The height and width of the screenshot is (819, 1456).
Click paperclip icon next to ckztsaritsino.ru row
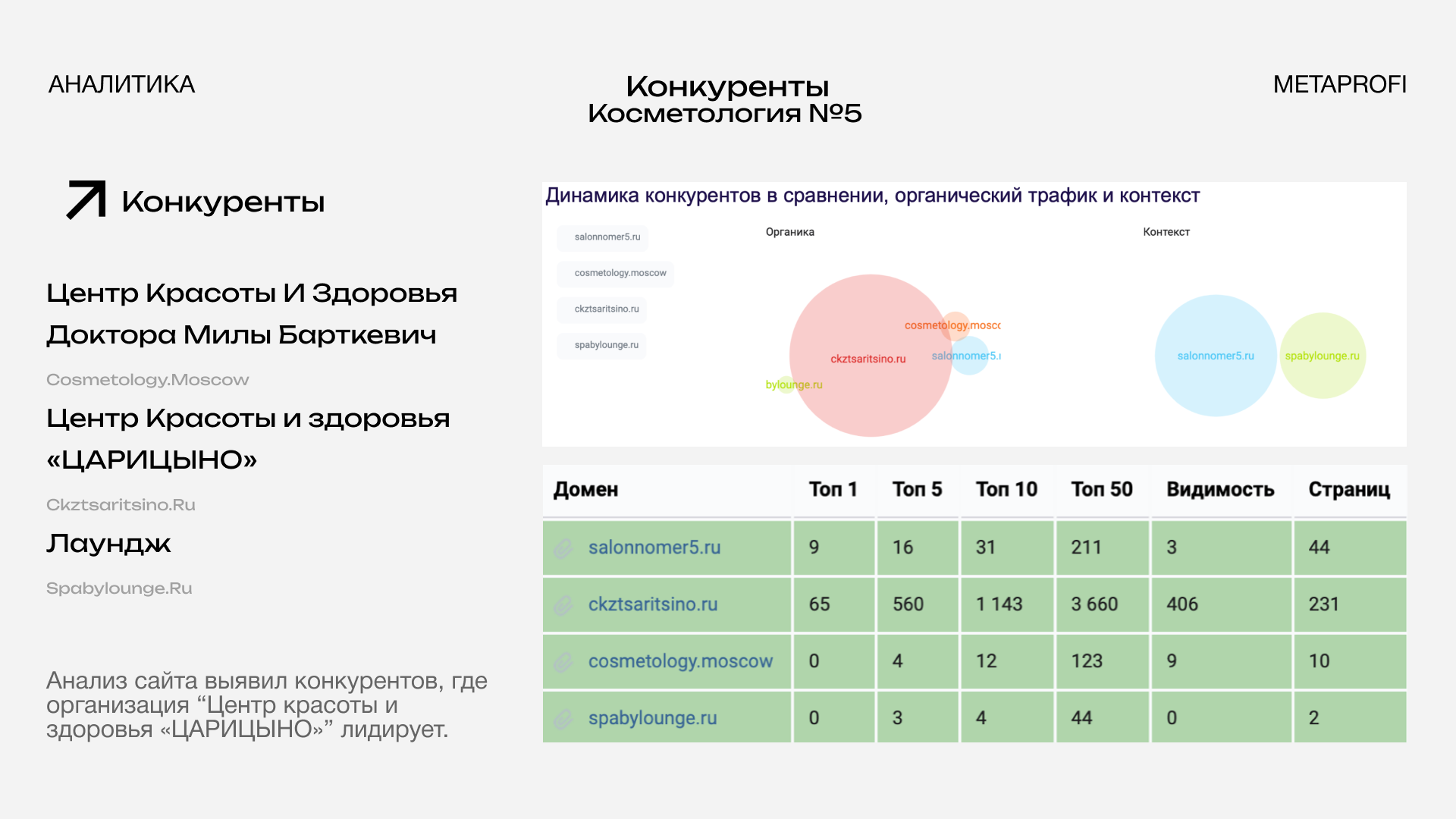(x=563, y=604)
